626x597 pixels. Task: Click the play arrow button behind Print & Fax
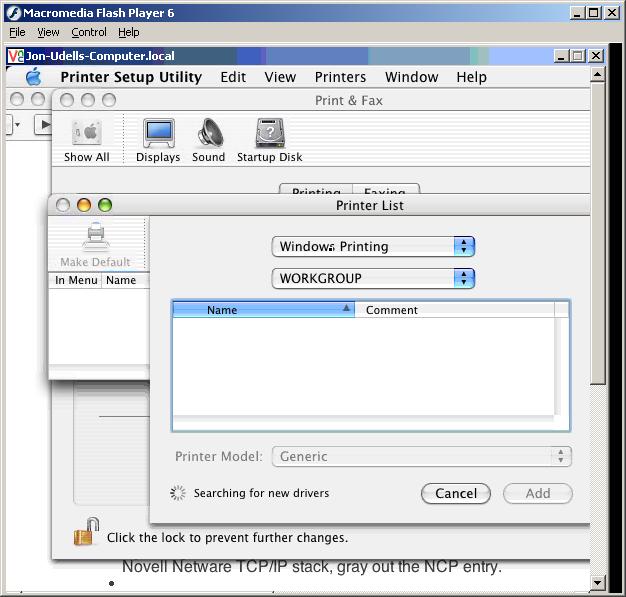tap(43, 124)
